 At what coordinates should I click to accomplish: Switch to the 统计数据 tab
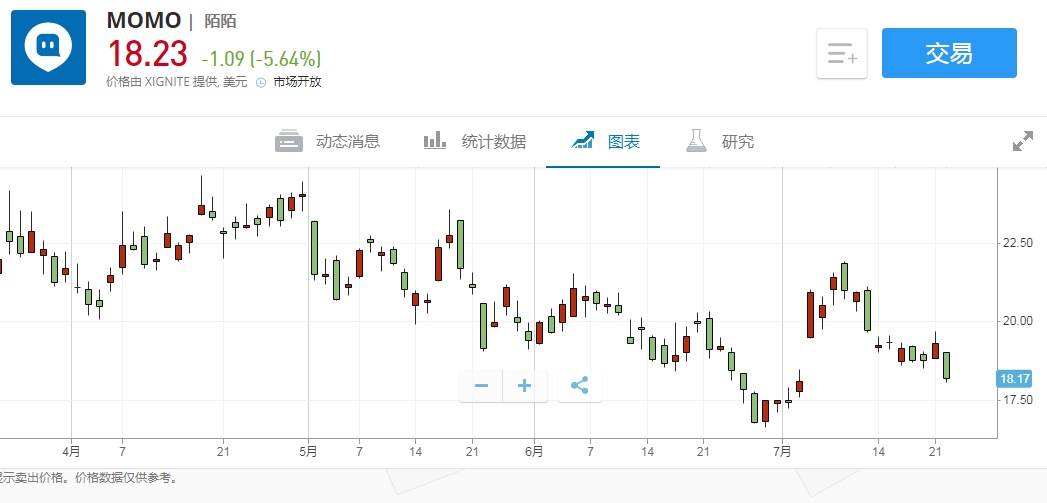click(x=493, y=142)
